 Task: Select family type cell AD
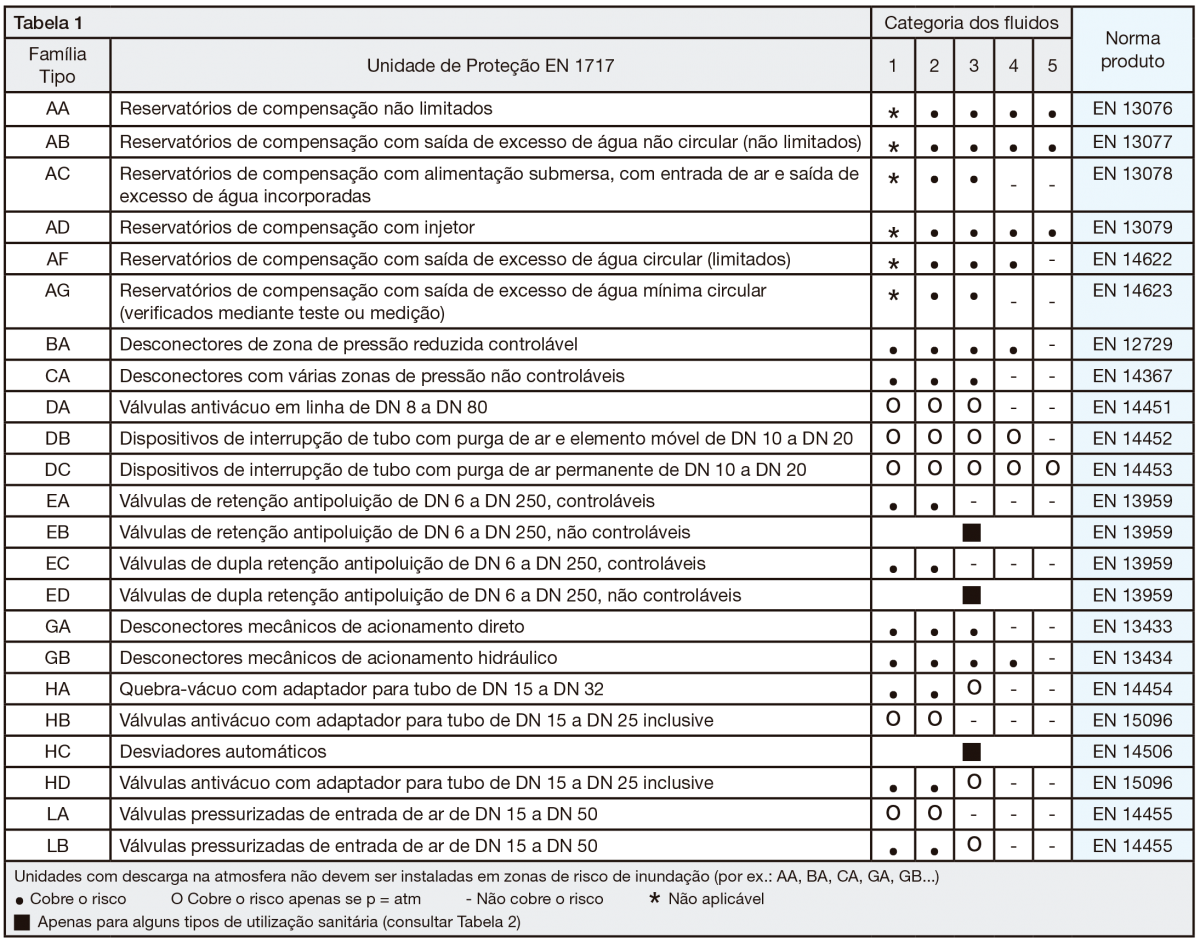pos(57,228)
